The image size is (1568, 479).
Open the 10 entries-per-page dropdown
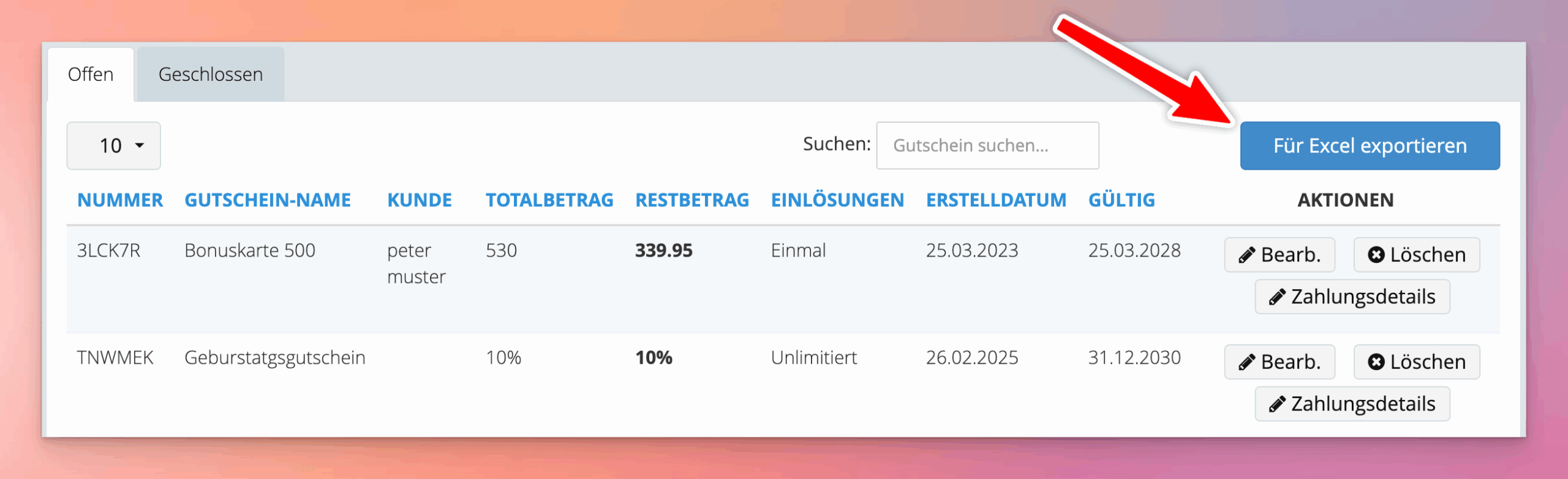[113, 146]
